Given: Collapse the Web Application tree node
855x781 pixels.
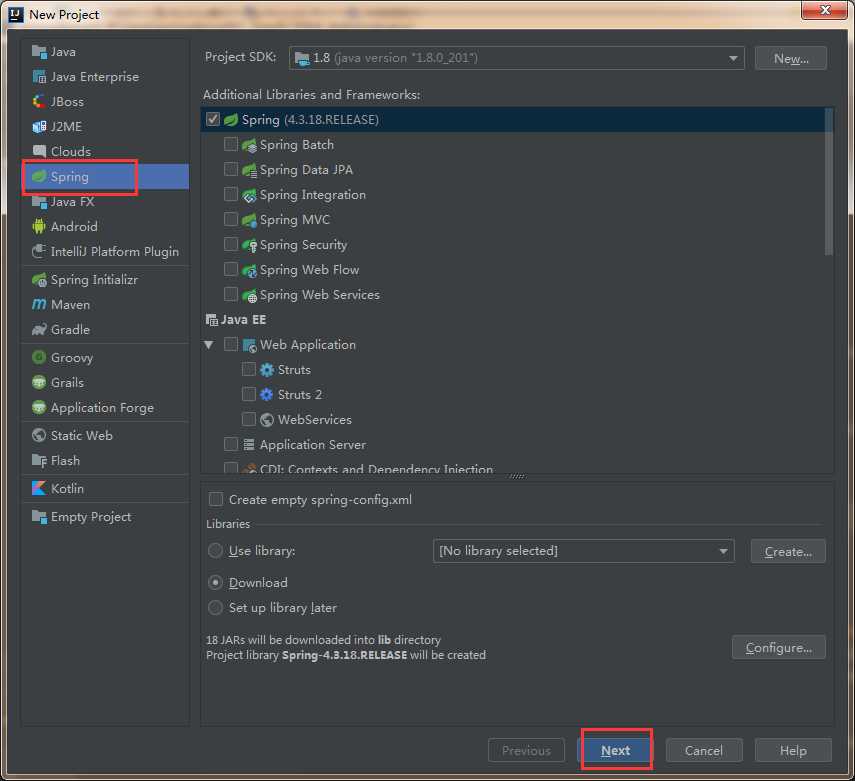Looking at the screenshot, I should click(209, 345).
